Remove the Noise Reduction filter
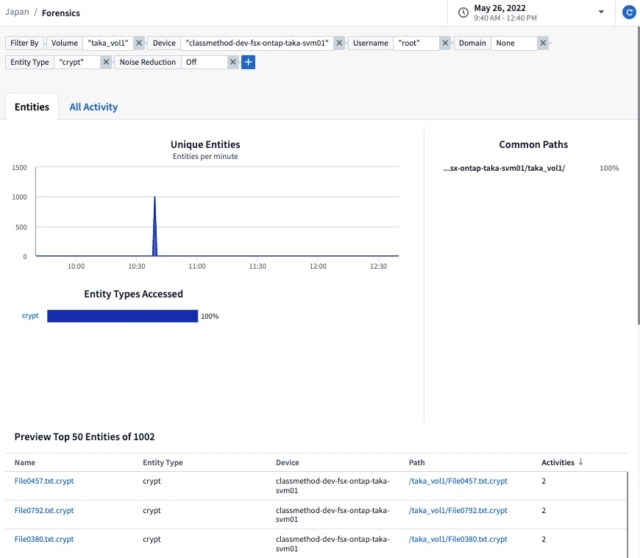The height and width of the screenshot is (558, 640). 233,62
